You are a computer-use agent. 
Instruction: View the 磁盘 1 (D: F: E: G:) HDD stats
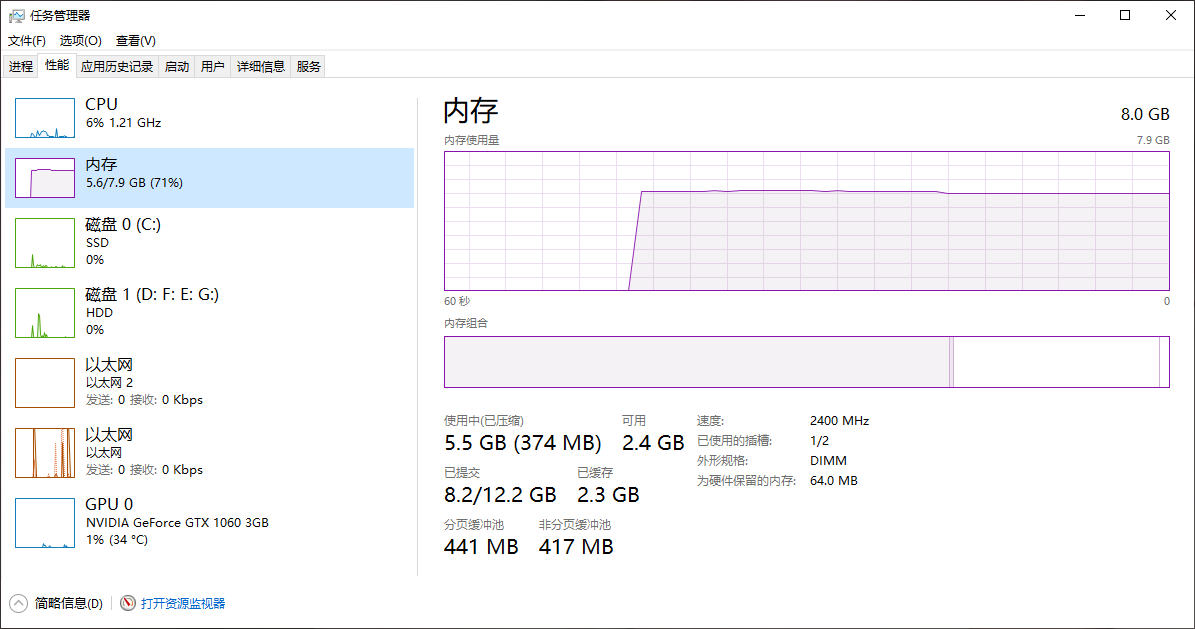coord(150,312)
